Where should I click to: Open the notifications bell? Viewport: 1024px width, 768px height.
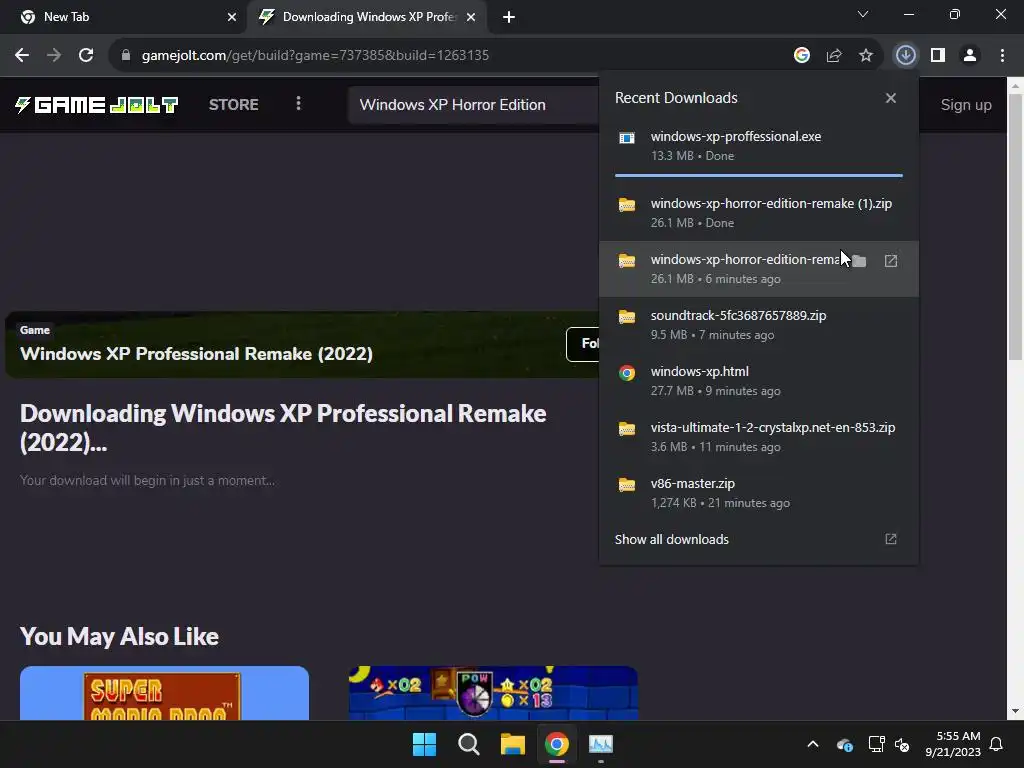pyautogui.click(x=996, y=744)
